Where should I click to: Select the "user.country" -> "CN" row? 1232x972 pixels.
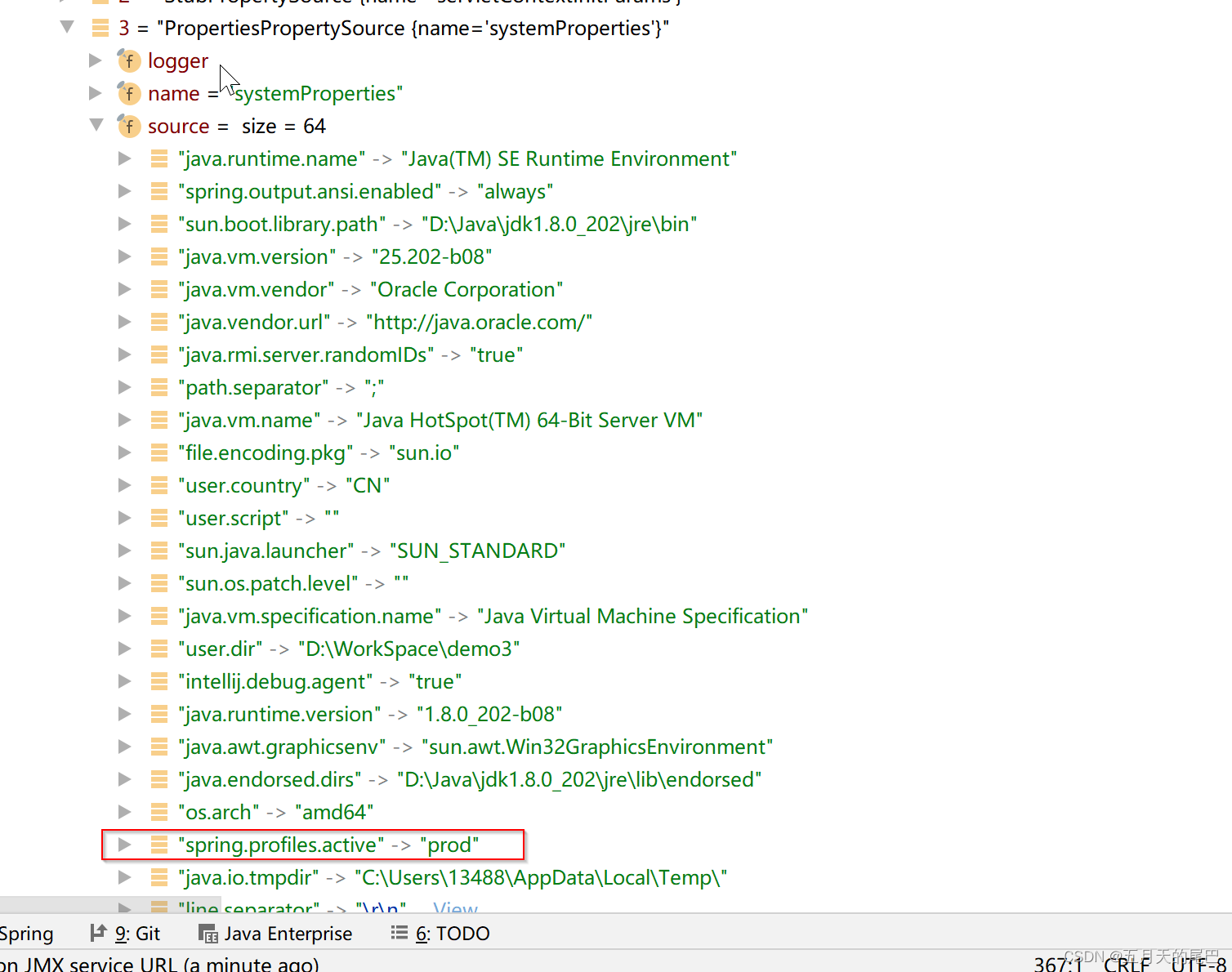tap(283, 485)
